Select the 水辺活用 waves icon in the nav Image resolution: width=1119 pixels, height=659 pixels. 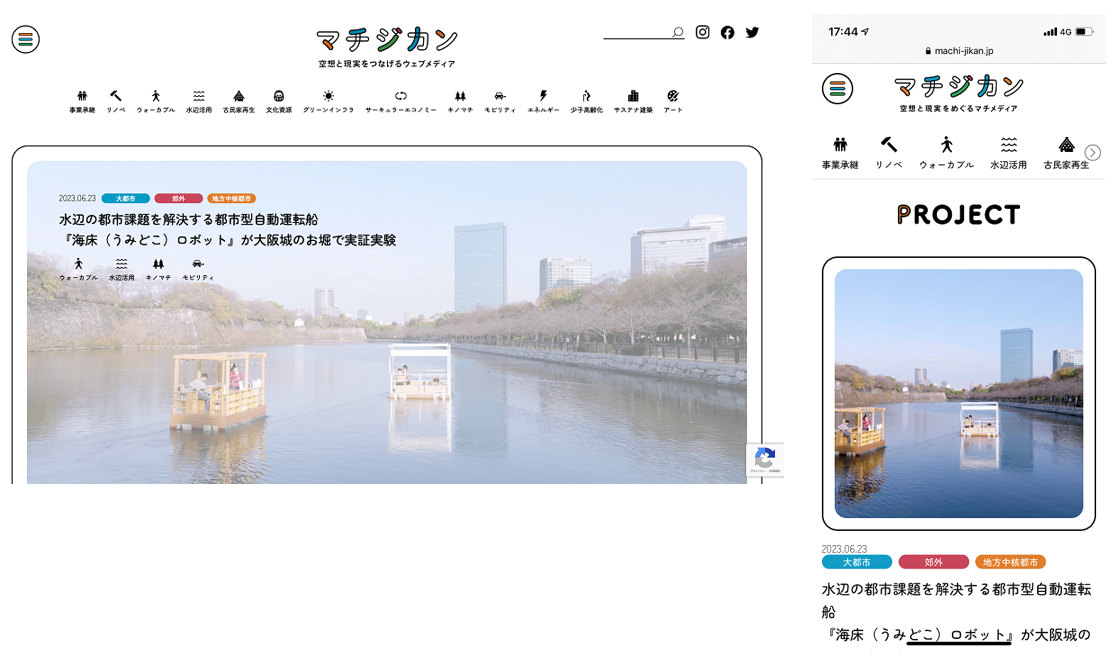coord(198,95)
